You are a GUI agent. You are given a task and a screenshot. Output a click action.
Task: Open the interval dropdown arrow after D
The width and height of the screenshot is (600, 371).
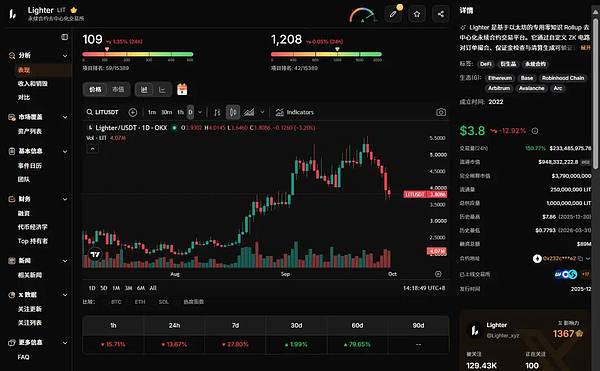click(x=200, y=112)
